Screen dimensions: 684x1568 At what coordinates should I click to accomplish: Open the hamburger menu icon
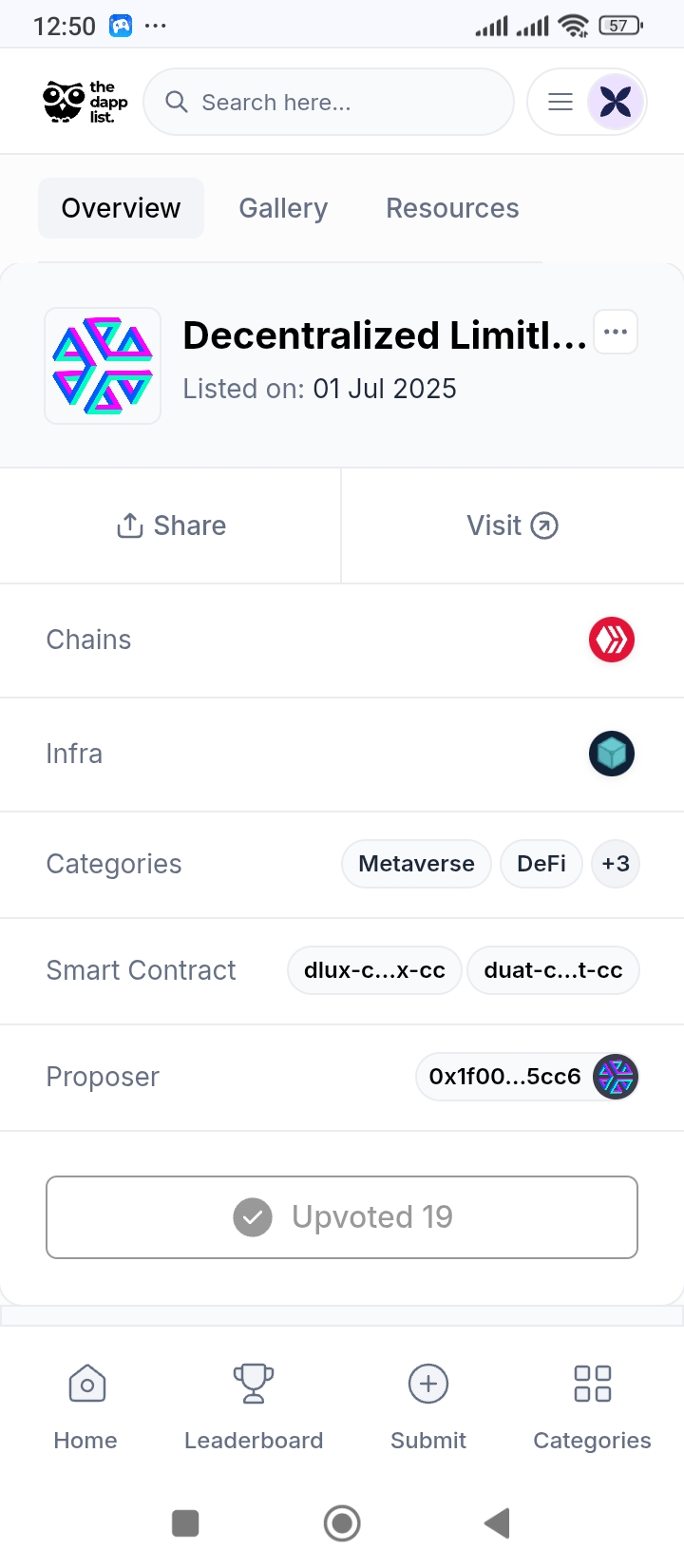560,102
